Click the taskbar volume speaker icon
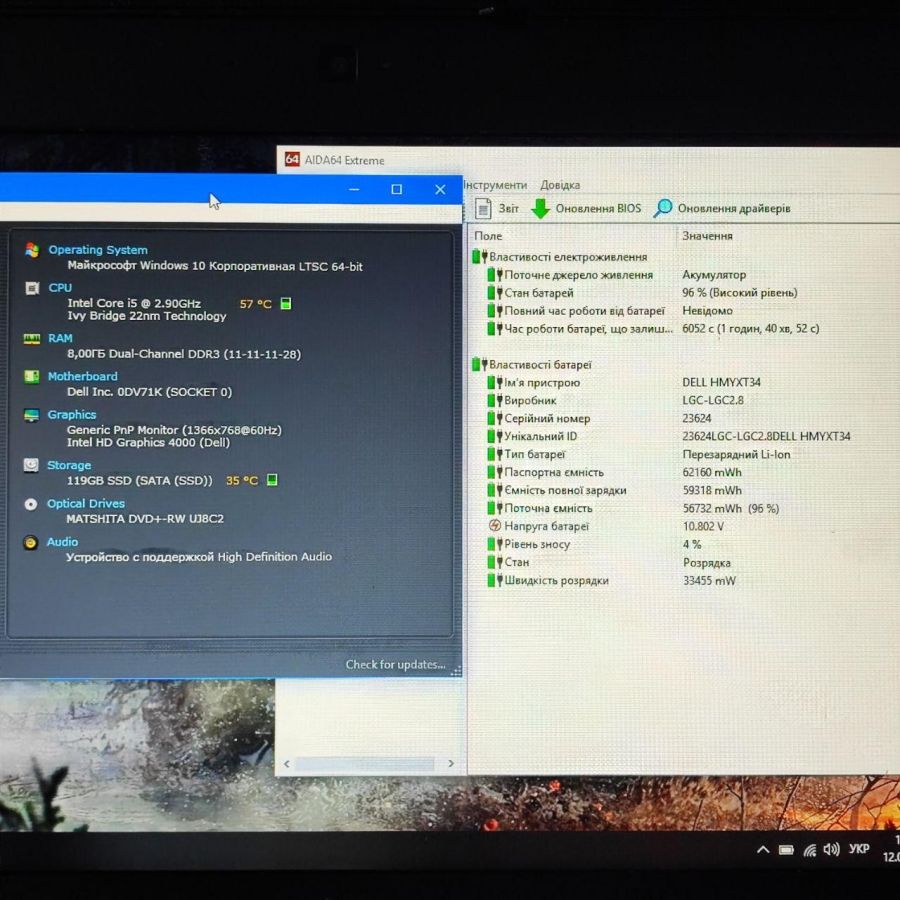This screenshot has height=900, width=900. pos(831,849)
